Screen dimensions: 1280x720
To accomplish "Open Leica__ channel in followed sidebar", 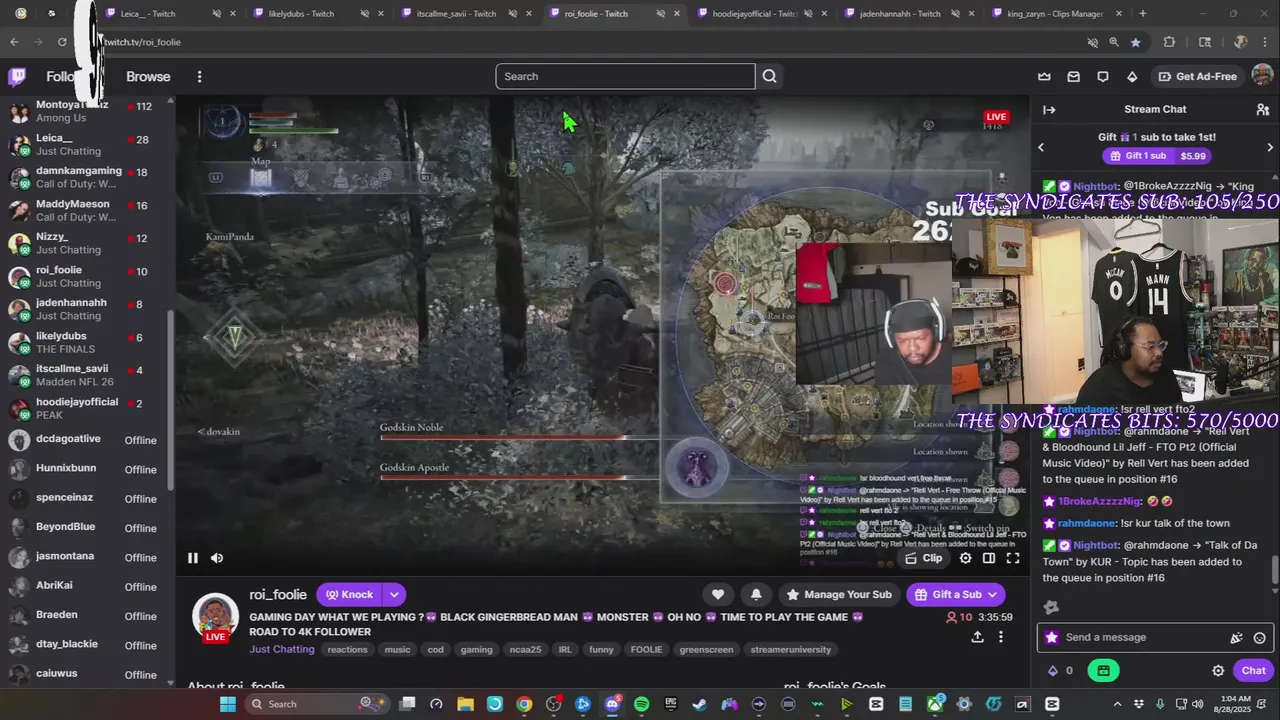I will tap(88, 144).
